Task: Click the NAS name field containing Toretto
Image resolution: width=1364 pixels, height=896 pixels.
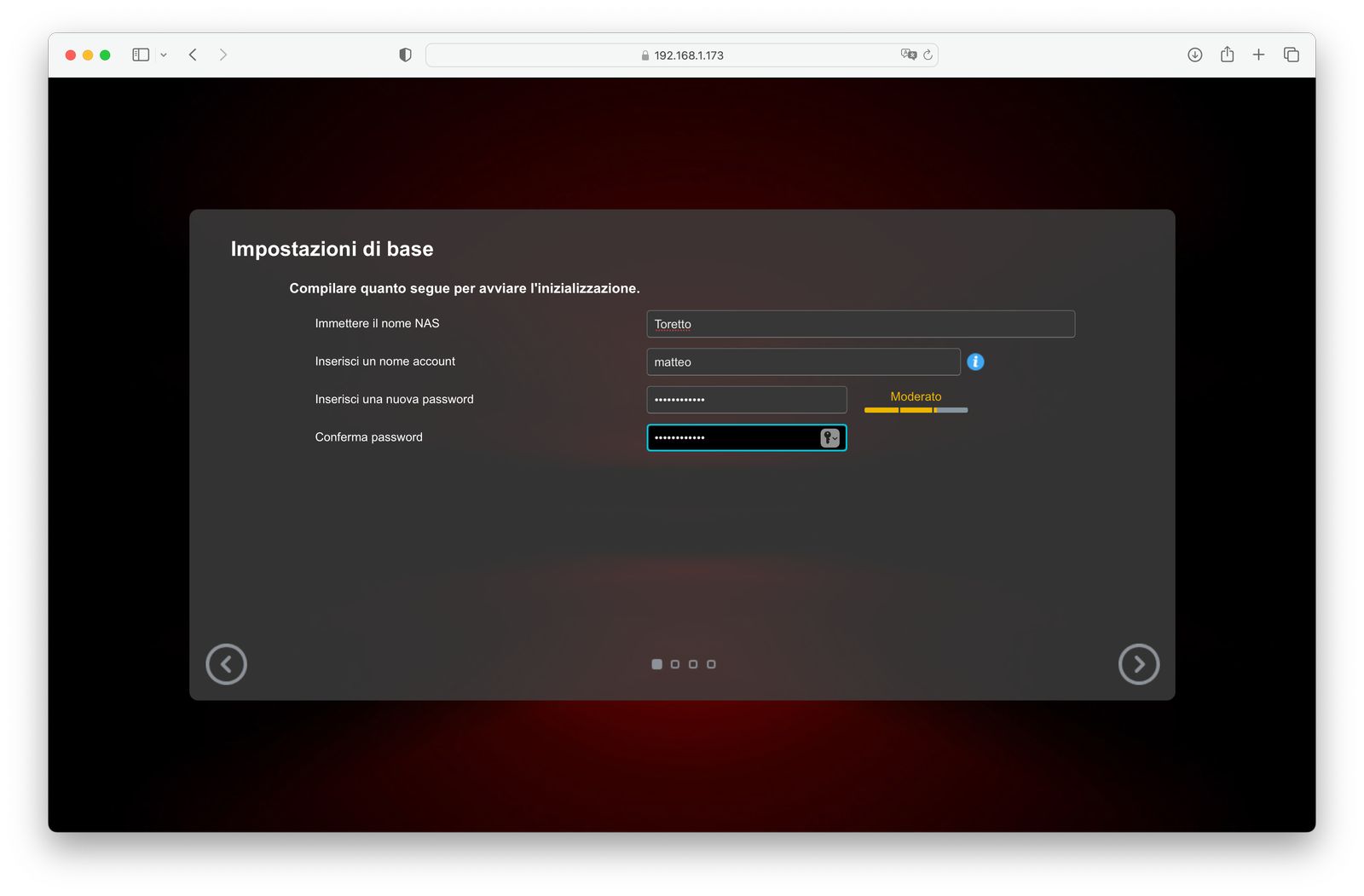Action: pos(861,324)
